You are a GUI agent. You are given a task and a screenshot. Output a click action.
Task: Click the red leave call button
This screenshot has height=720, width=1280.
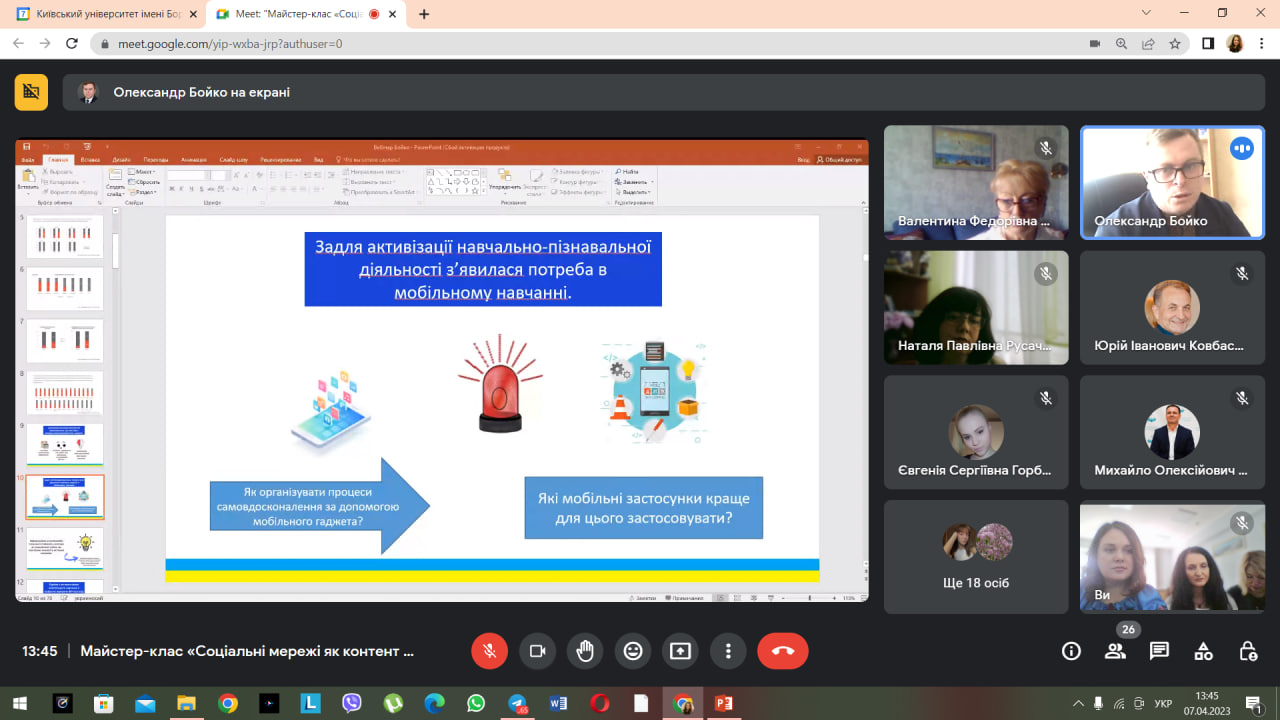(x=782, y=651)
